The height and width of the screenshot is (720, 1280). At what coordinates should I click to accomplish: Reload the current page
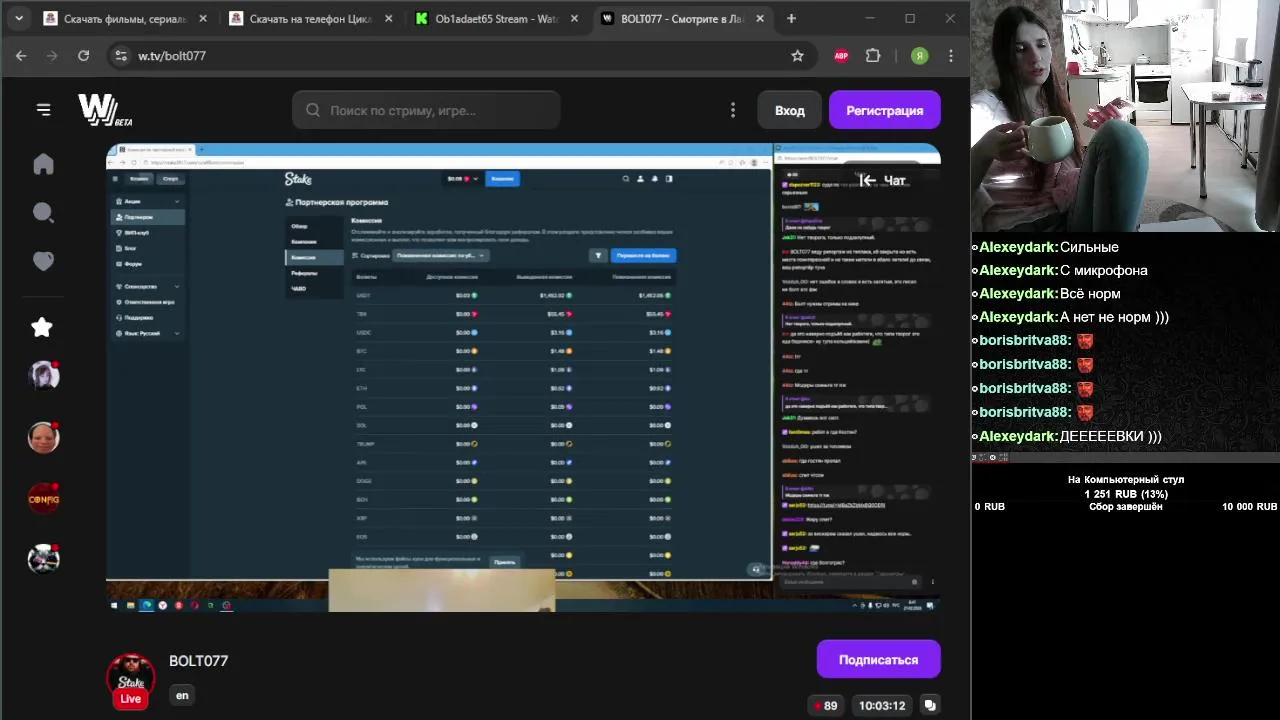(83, 56)
